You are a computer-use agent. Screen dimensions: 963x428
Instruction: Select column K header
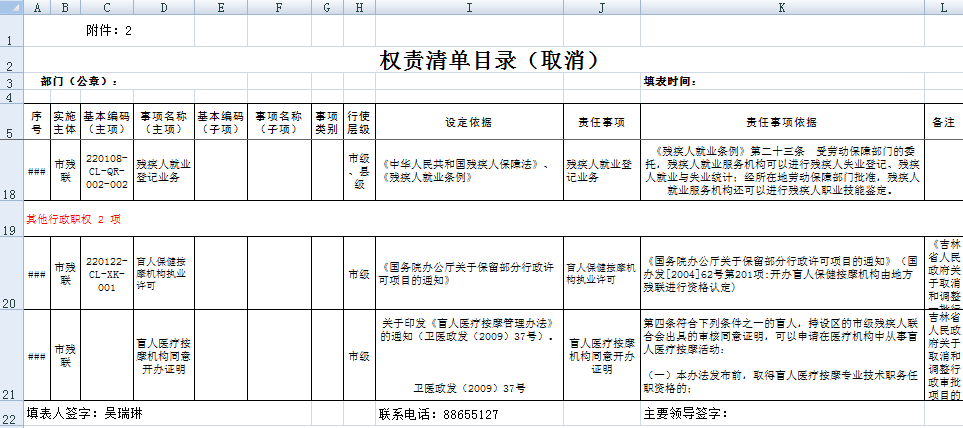tap(782, 8)
